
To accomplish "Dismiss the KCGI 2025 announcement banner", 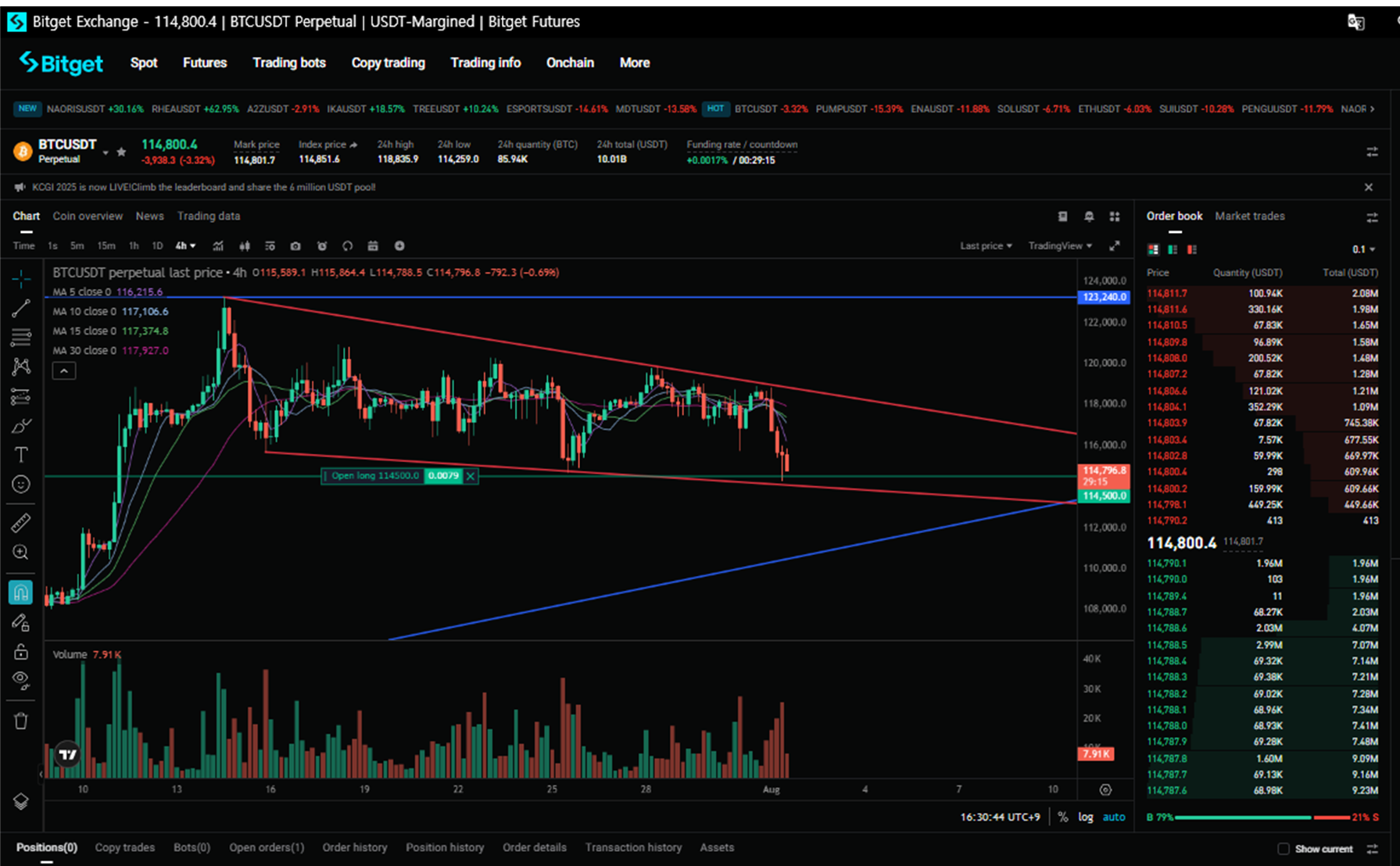I will tap(1369, 187).
